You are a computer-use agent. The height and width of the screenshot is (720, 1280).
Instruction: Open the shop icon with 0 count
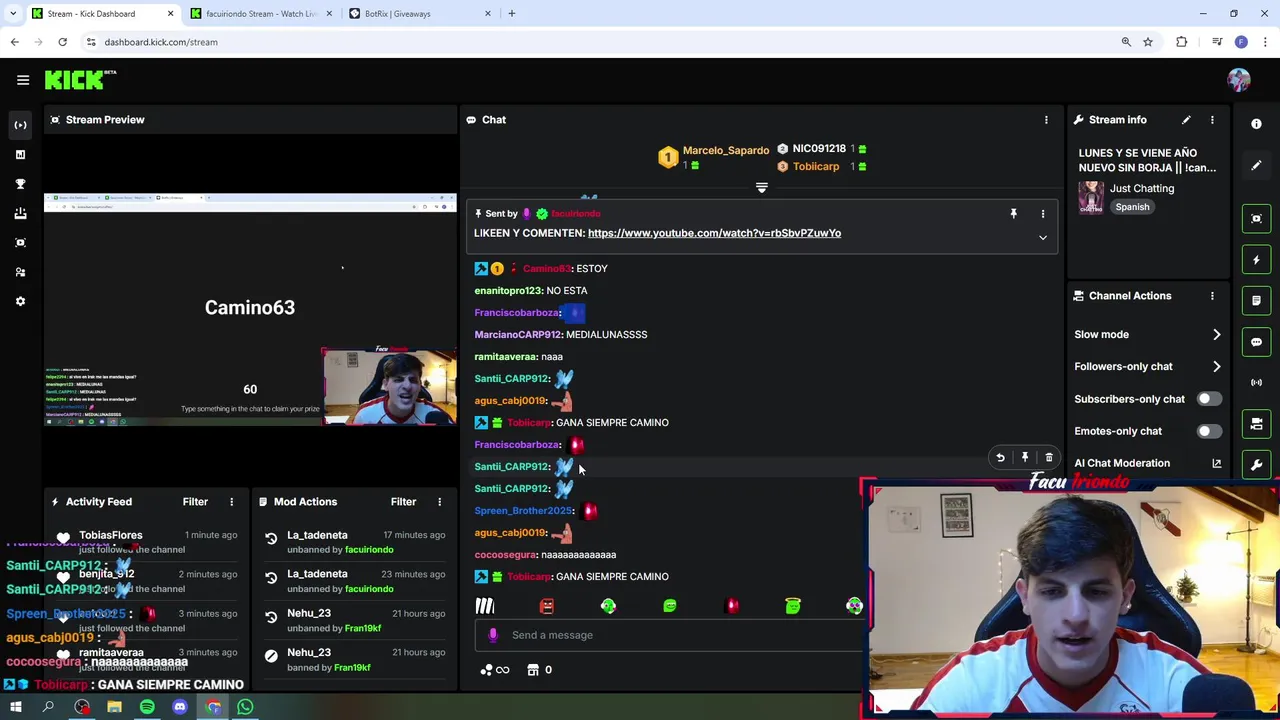tap(540, 670)
